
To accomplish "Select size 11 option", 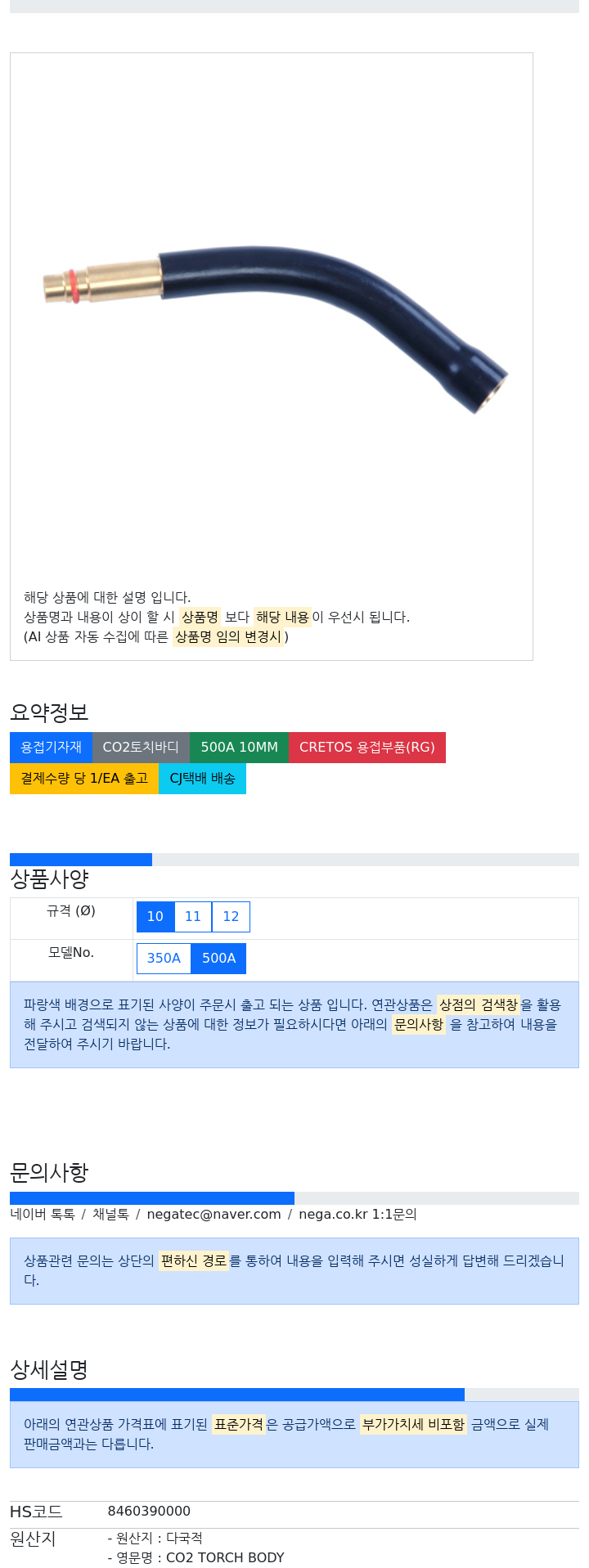I will click(193, 917).
